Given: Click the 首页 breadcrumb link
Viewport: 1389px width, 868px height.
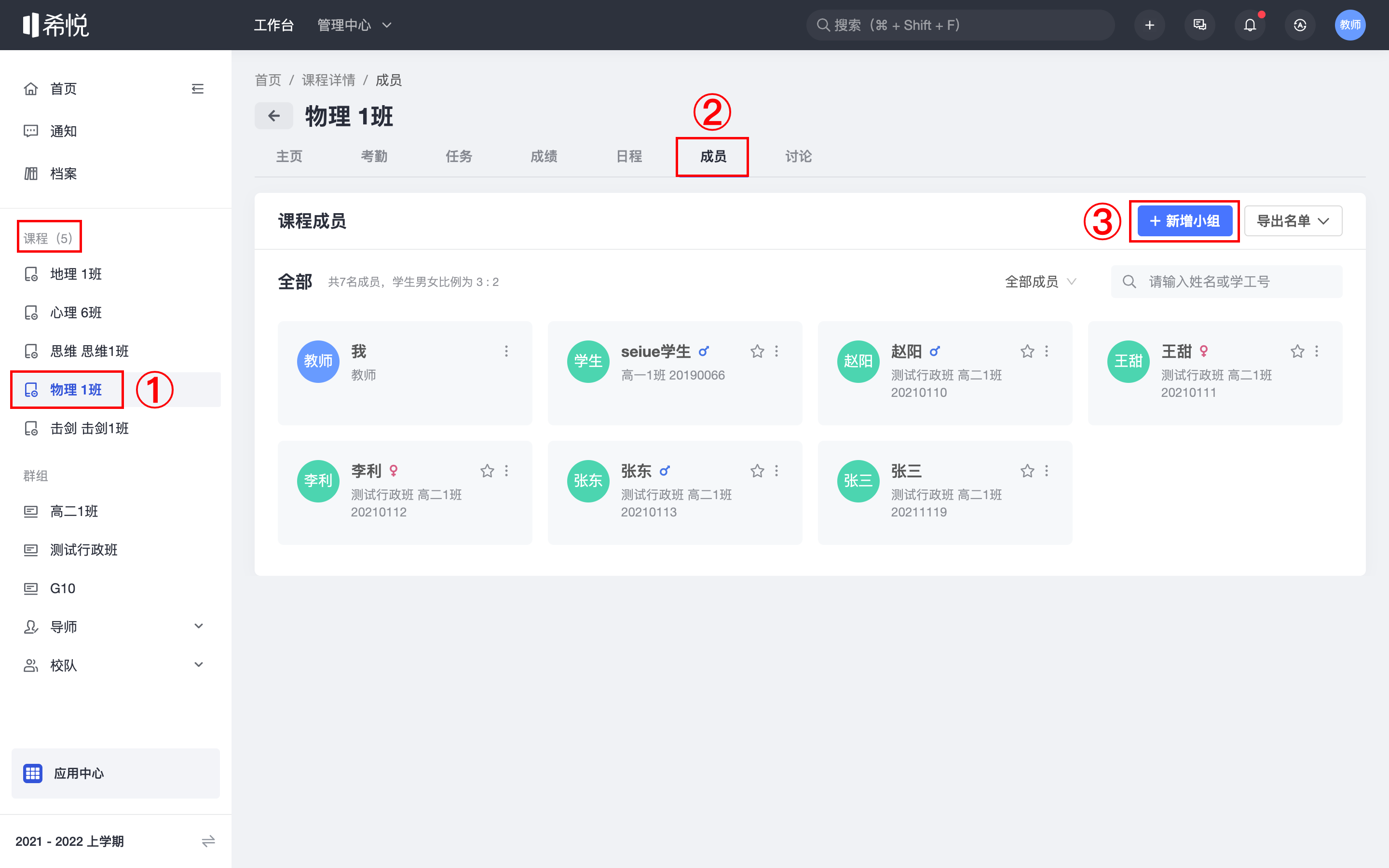Looking at the screenshot, I should (268, 80).
